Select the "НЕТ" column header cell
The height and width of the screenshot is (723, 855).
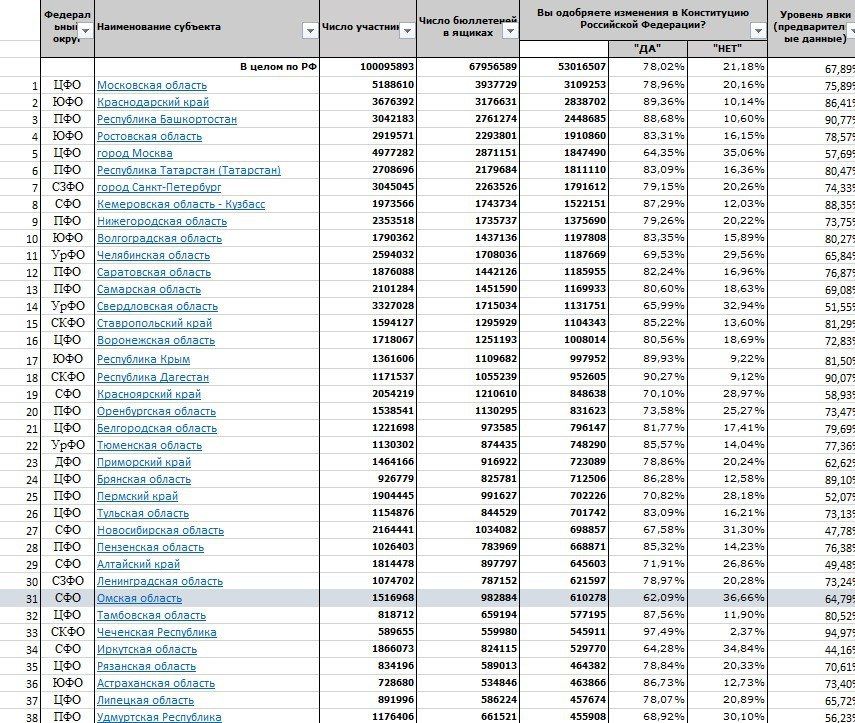727,49
